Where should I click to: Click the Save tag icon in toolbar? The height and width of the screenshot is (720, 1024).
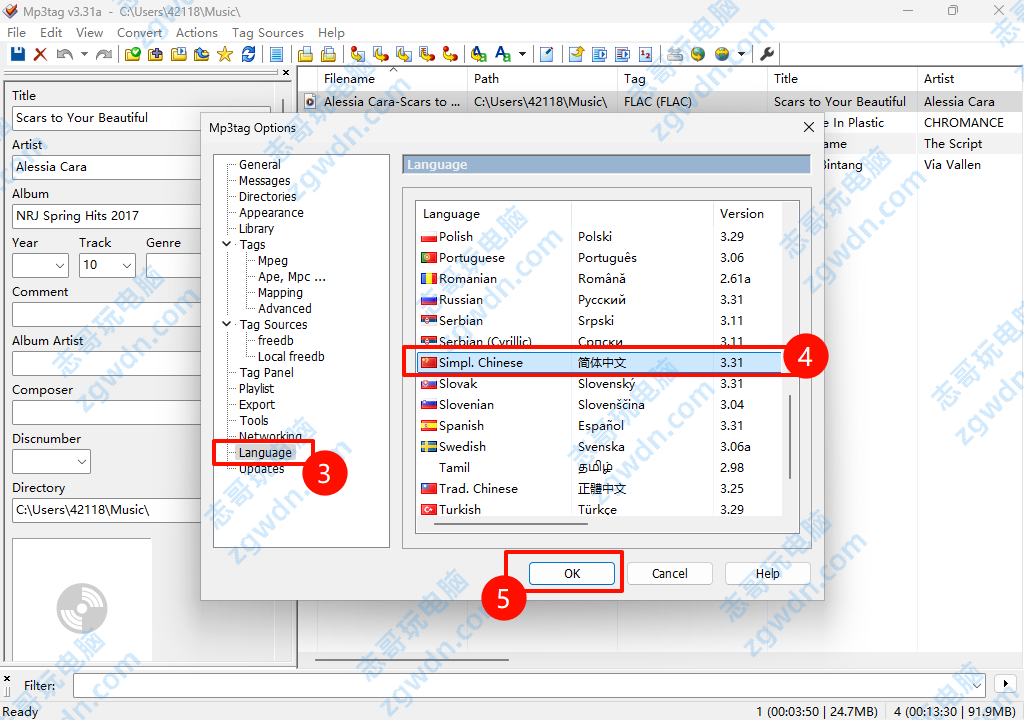[17, 54]
